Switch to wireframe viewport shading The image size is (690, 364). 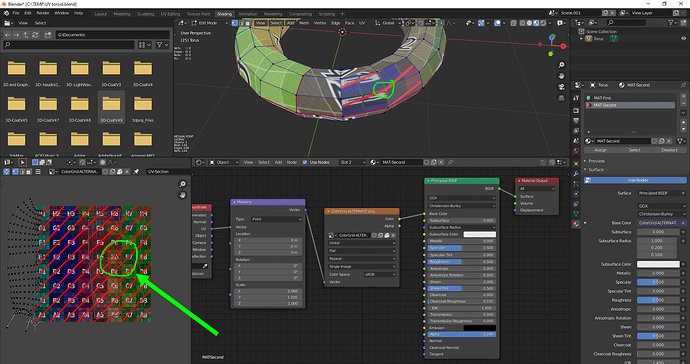522,23
